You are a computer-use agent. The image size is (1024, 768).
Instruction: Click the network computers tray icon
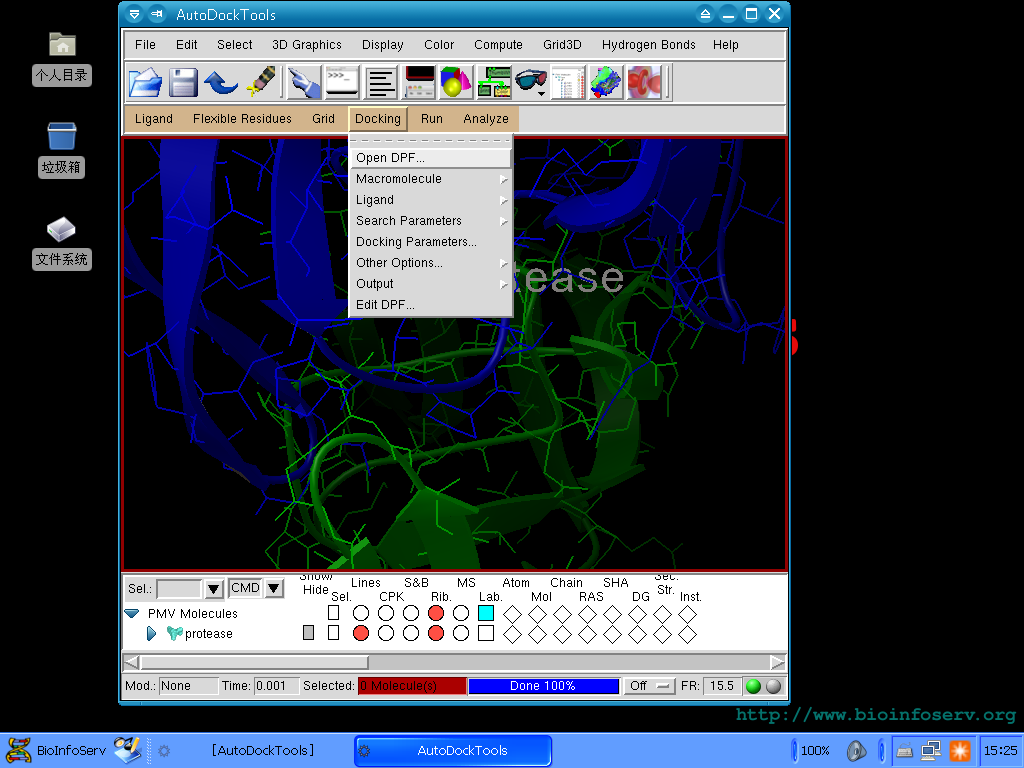[x=931, y=751]
